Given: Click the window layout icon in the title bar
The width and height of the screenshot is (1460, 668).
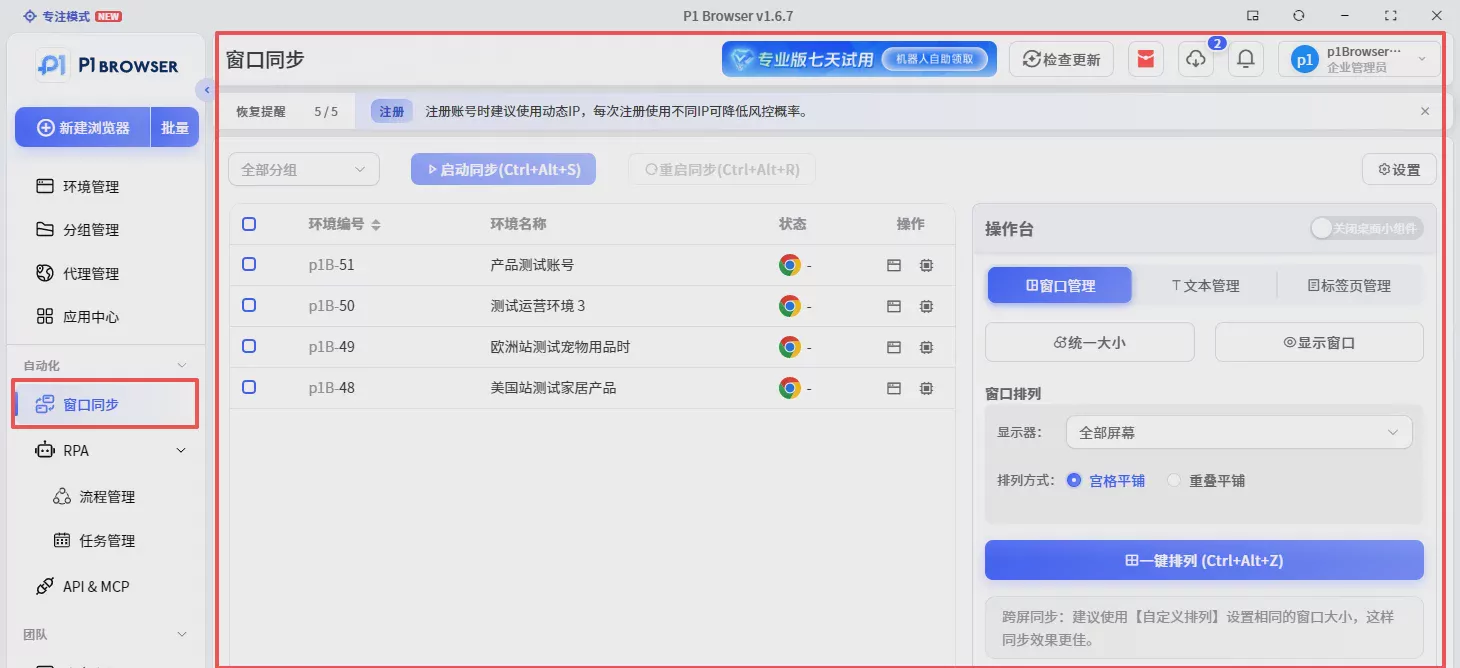Looking at the screenshot, I should tap(1253, 15).
